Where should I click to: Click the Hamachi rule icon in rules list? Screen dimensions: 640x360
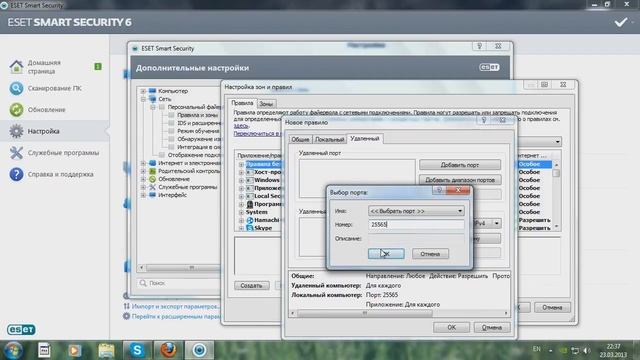coord(250,220)
